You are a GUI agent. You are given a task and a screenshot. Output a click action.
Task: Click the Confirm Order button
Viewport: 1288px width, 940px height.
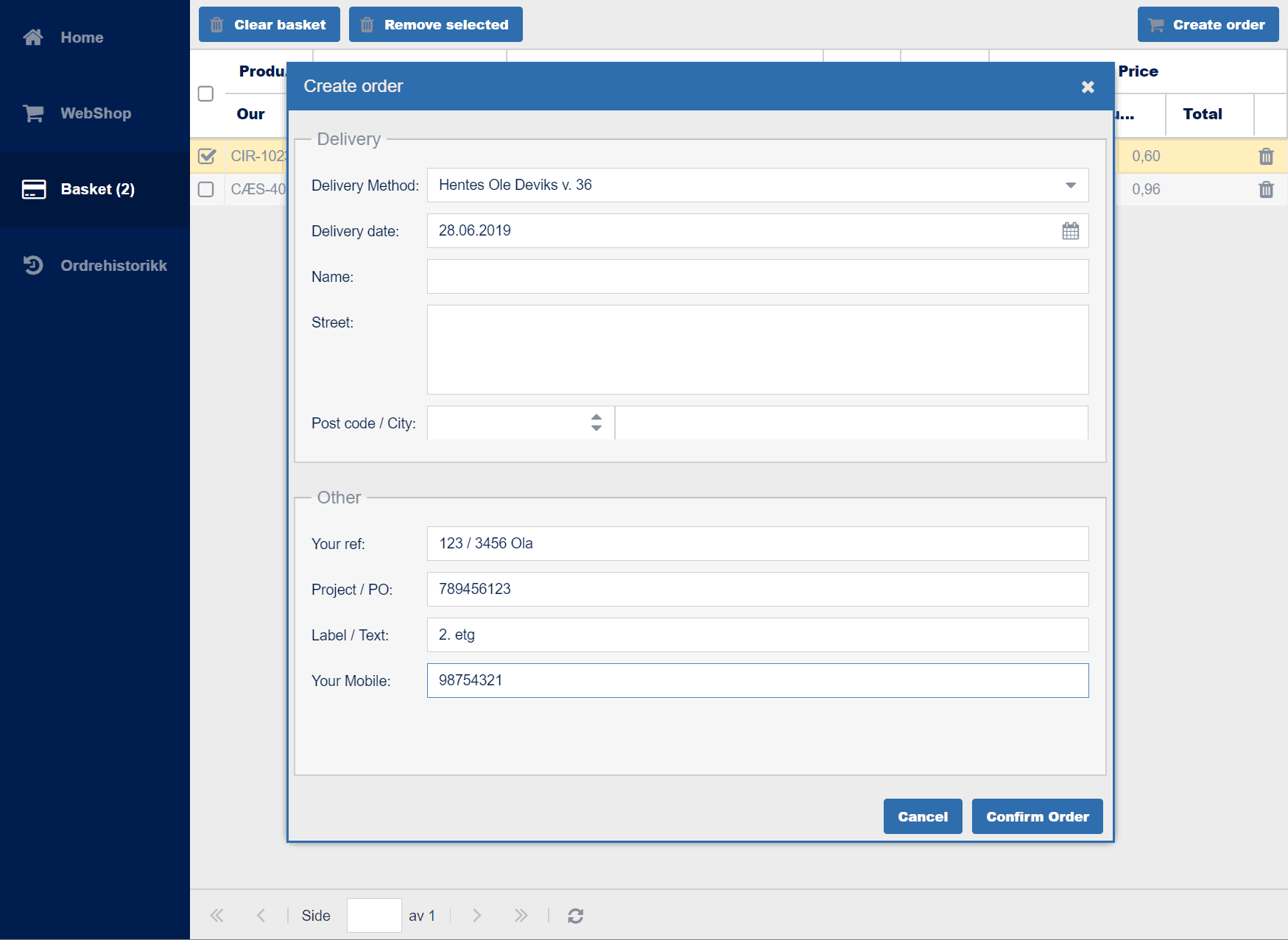pyautogui.click(x=1036, y=816)
